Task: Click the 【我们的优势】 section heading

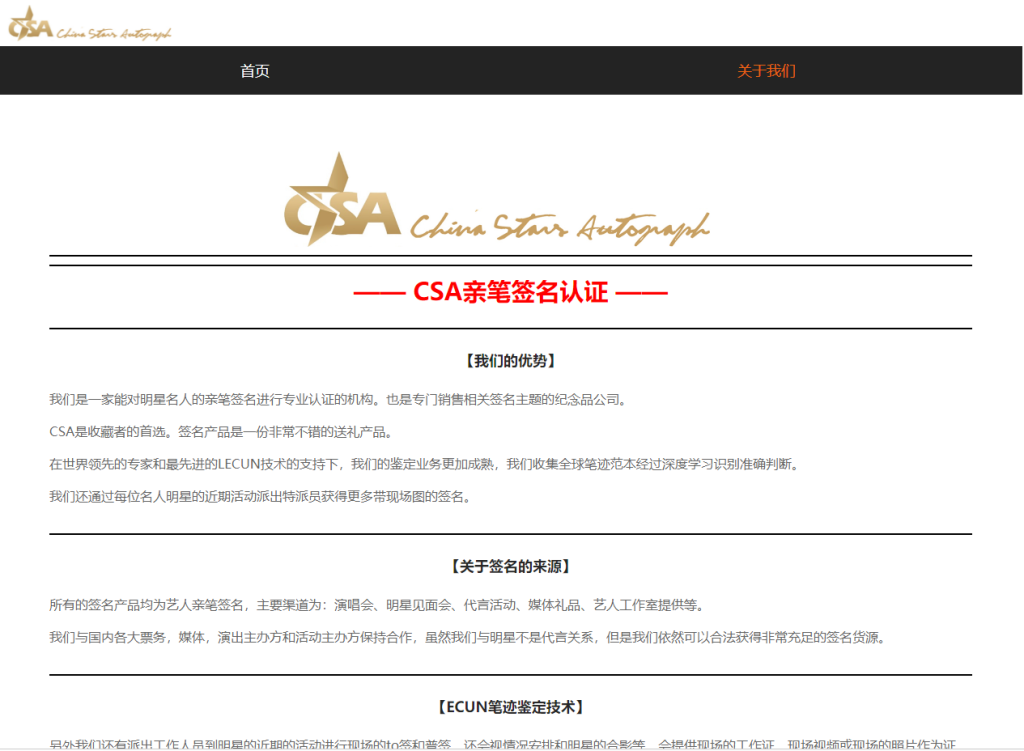Action: (x=510, y=361)
